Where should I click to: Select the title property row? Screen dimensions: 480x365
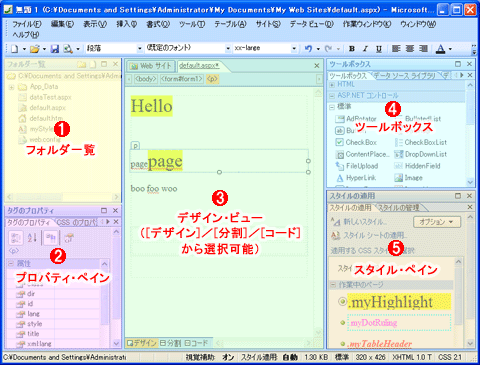pos(58,334)
